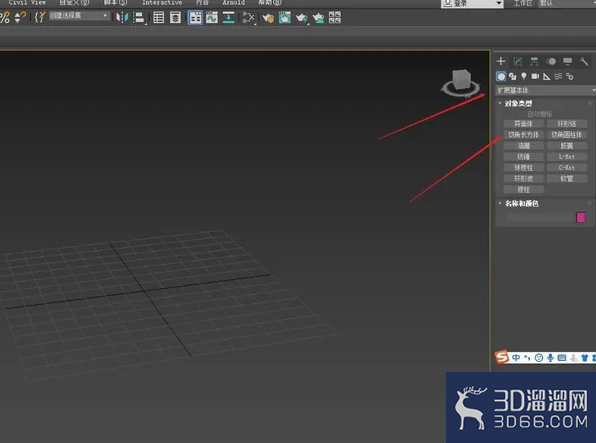Open the 脚本(S) menu

[116, 2]
